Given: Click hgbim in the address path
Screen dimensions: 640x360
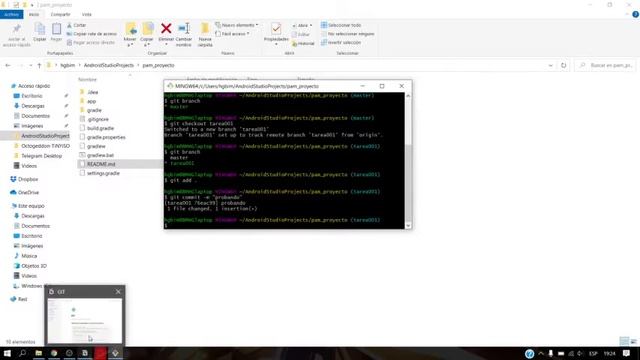Looking at the screenshot, I should [x=68, y=65].
